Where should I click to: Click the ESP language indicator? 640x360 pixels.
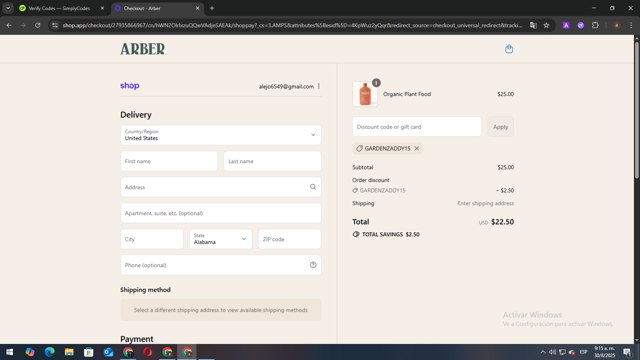(x=583, y=352)
